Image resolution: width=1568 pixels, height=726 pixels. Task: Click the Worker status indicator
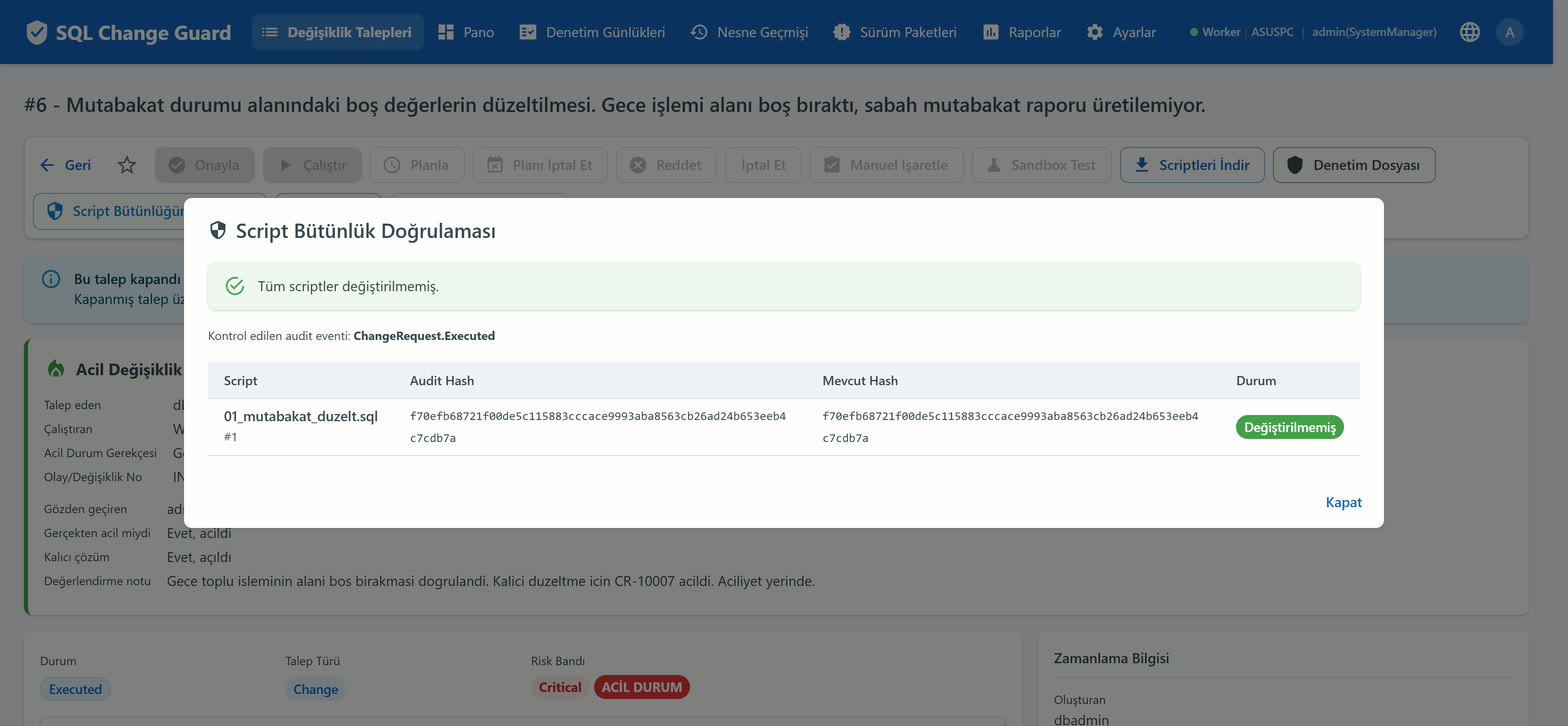pyautogui.click(x=1215, y=32)
